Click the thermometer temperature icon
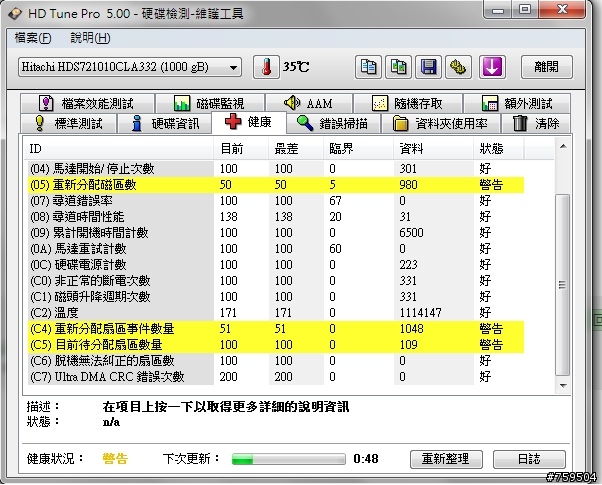 pos(266,67)
